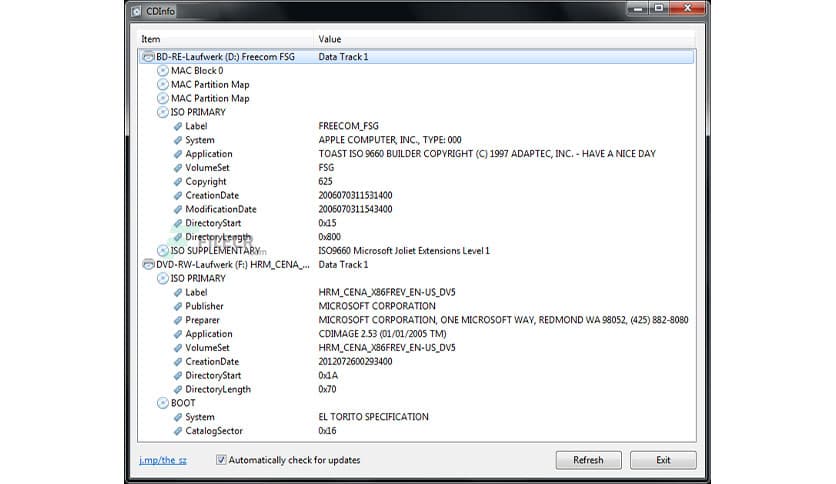Open the j.mp/the_sz link
The width and height of the screenshot is (836, 484).
pos(163,460)
